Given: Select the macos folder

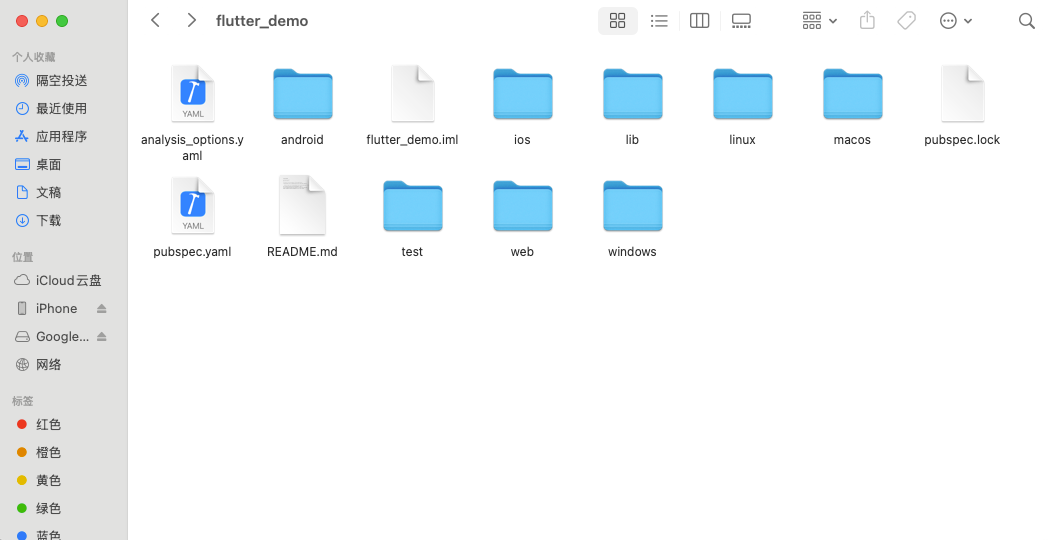Looking at the screenshot, I should pyautogui.click(x=852, y=94).
